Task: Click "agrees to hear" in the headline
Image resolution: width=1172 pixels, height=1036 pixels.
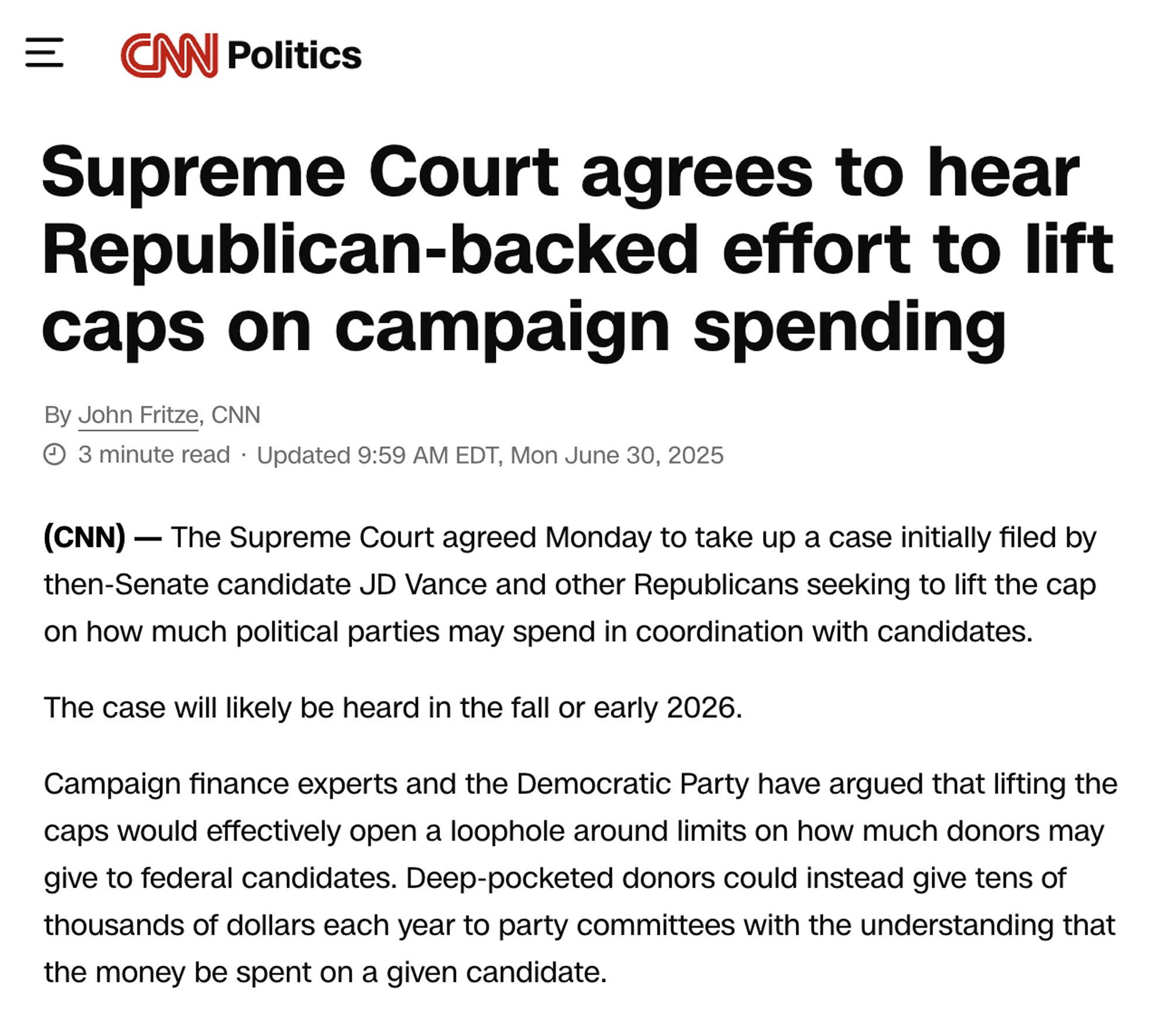Action: 830,172
